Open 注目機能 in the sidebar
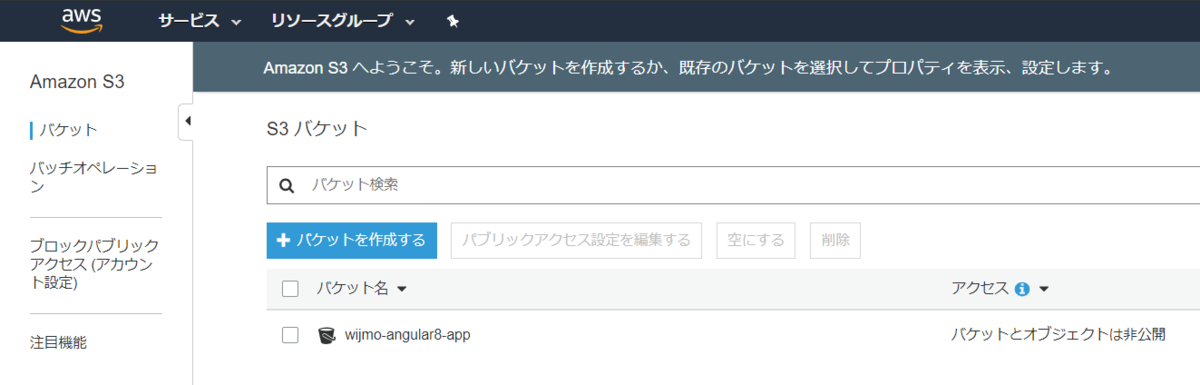The image size is (1200, 385). (58, 343)
